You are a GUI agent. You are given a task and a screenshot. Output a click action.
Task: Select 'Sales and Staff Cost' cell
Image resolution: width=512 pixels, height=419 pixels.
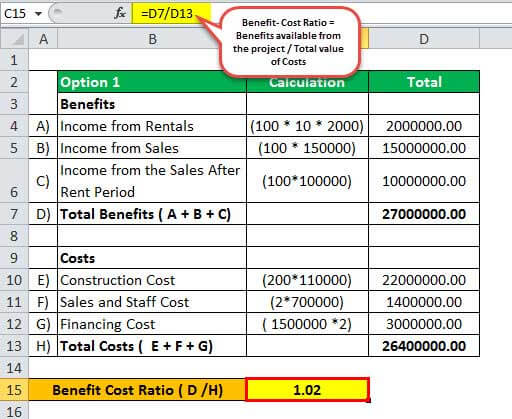152,302
